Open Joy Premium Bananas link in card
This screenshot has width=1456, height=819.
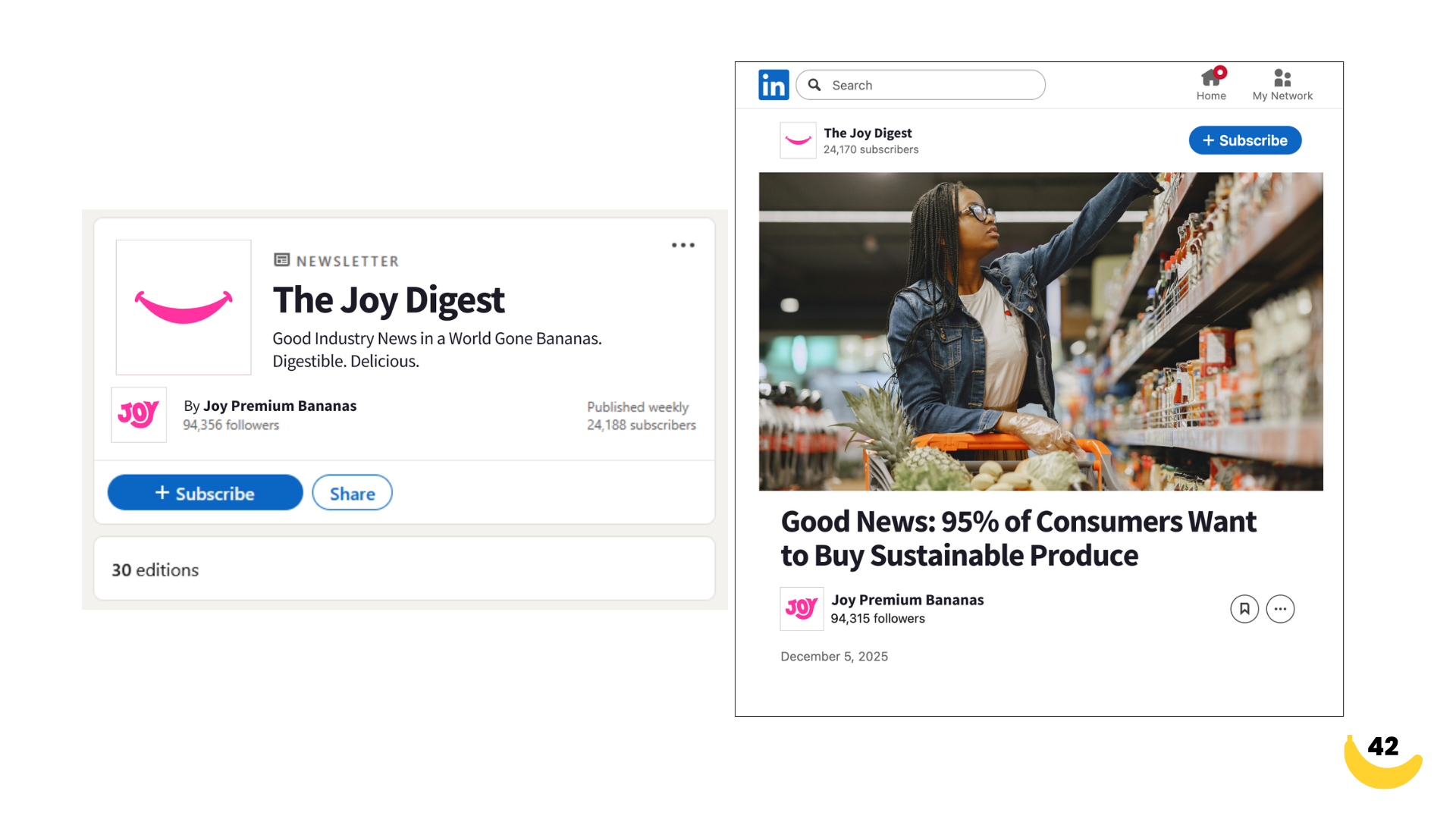pyautogui.click(x=279, y=406)
